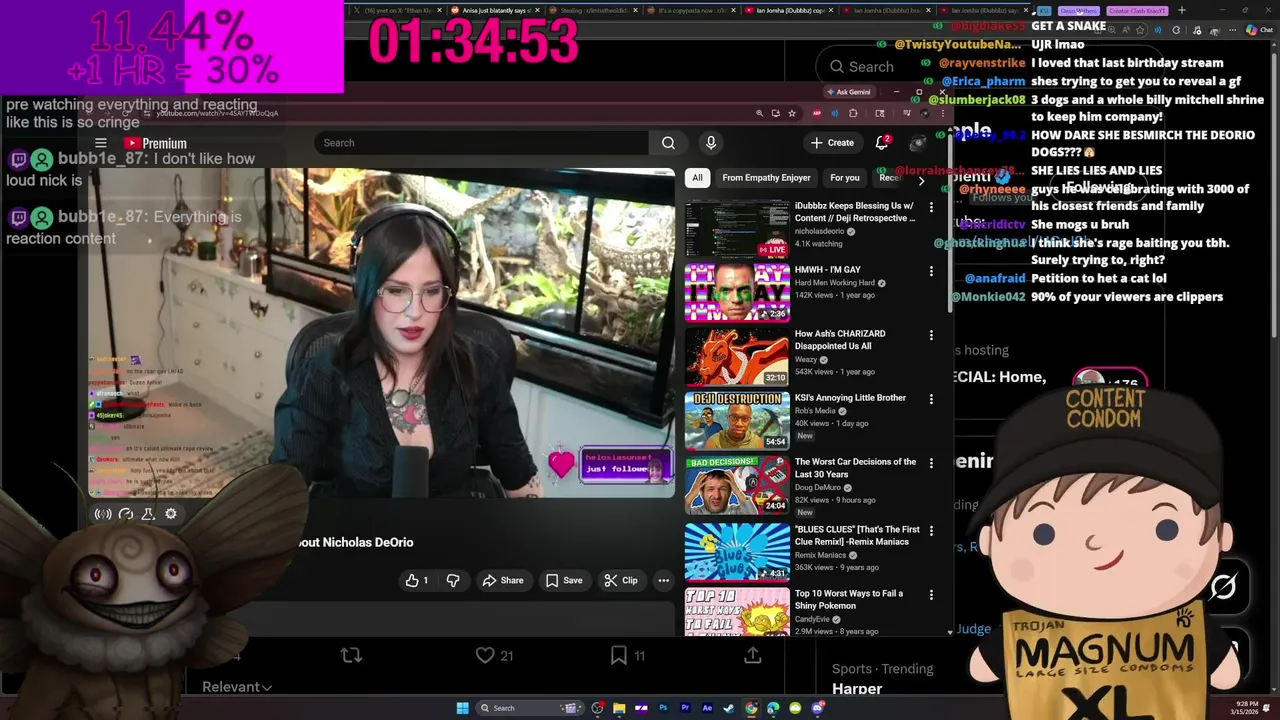Open new browser tab with plus button
1280x720 pixels.
click(x=1181, y=10)
